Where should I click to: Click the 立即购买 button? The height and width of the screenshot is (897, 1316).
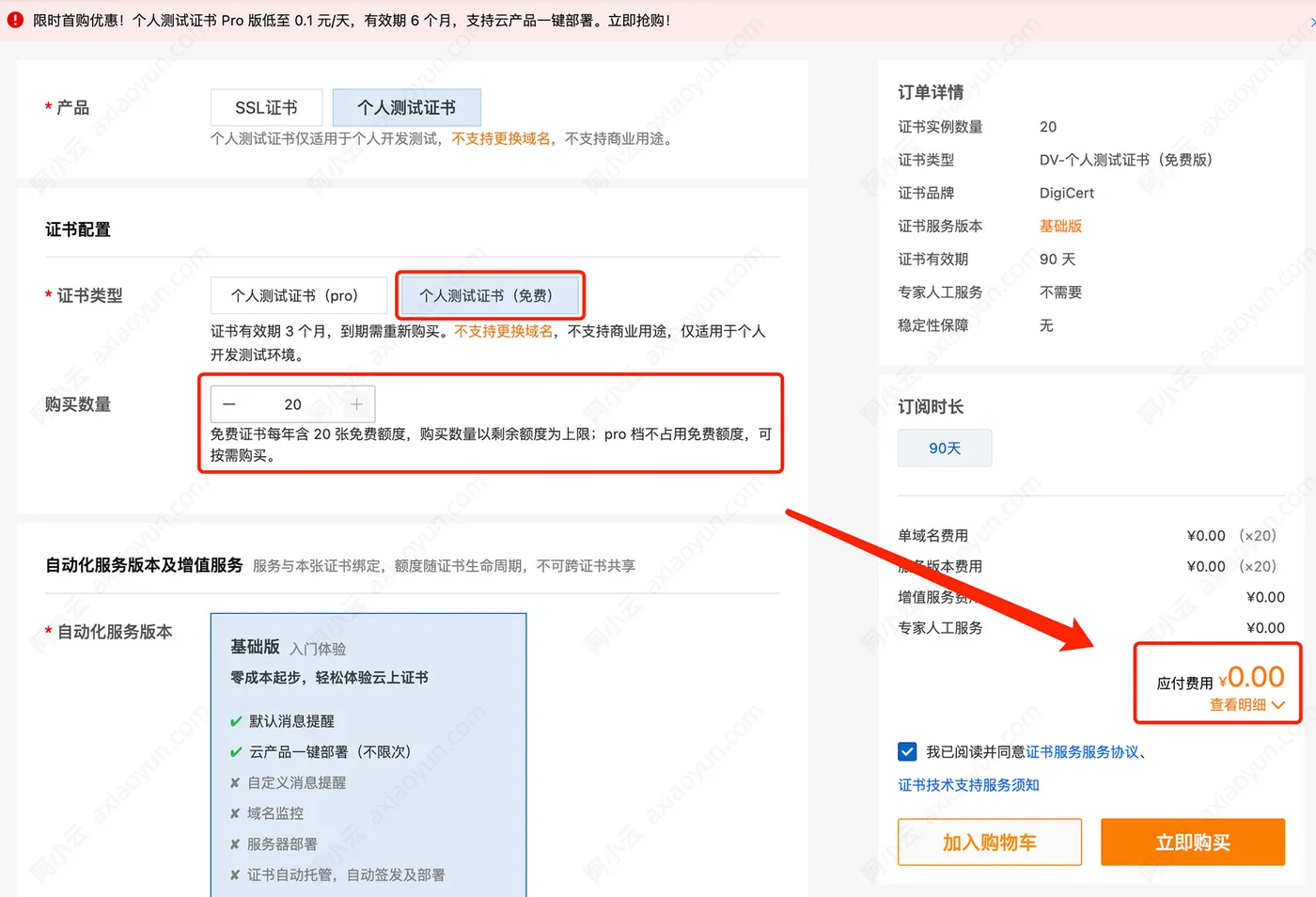pos(1193,842)
